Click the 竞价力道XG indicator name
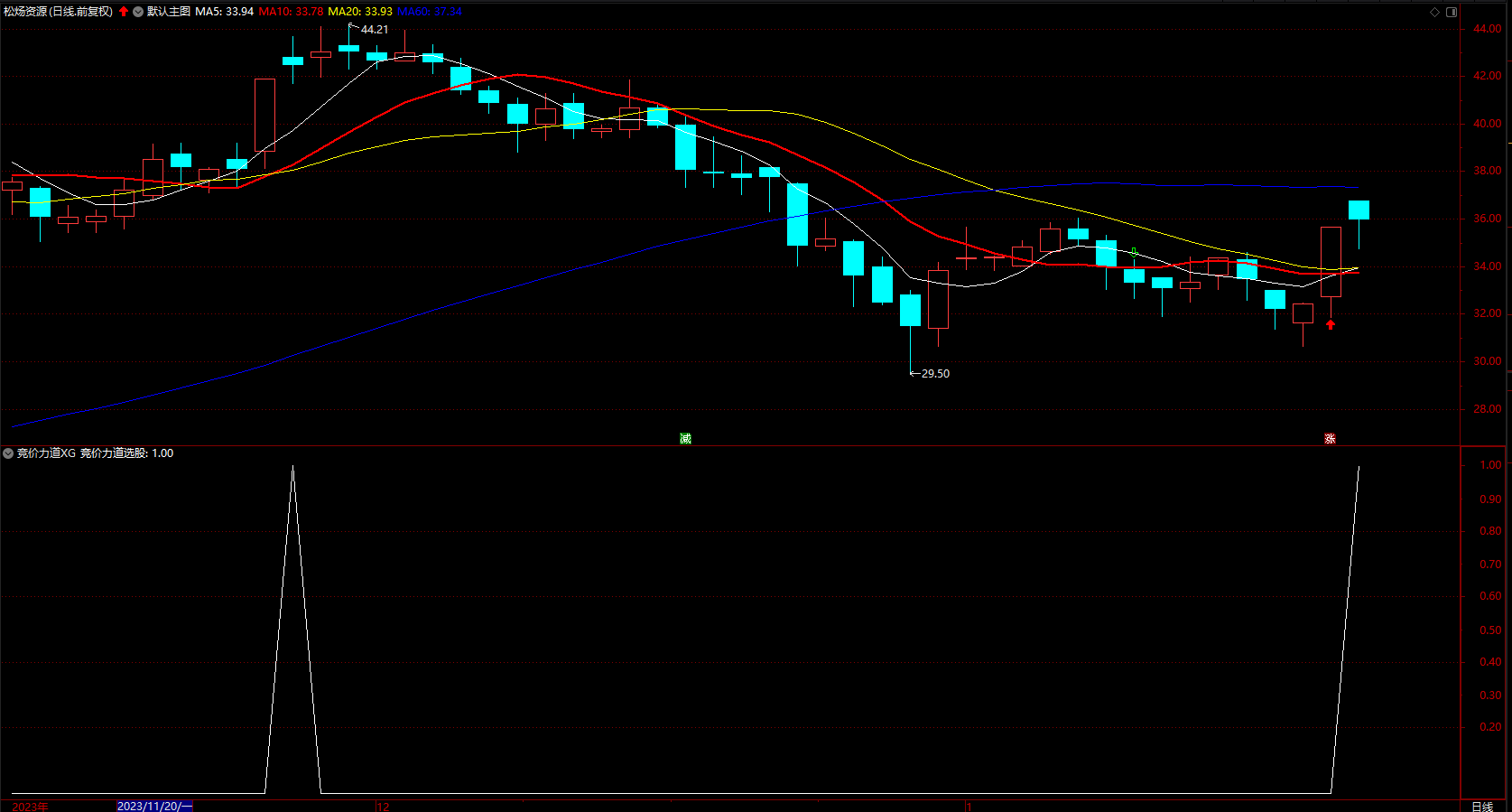 [x=46, y=453]
